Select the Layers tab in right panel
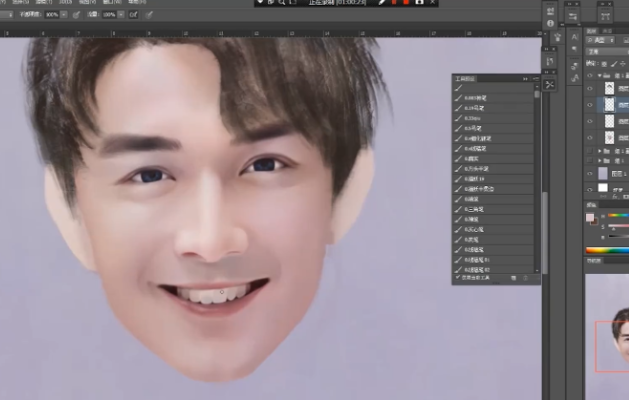This screenshot has width=629, height=400. [x=592, y=32]
